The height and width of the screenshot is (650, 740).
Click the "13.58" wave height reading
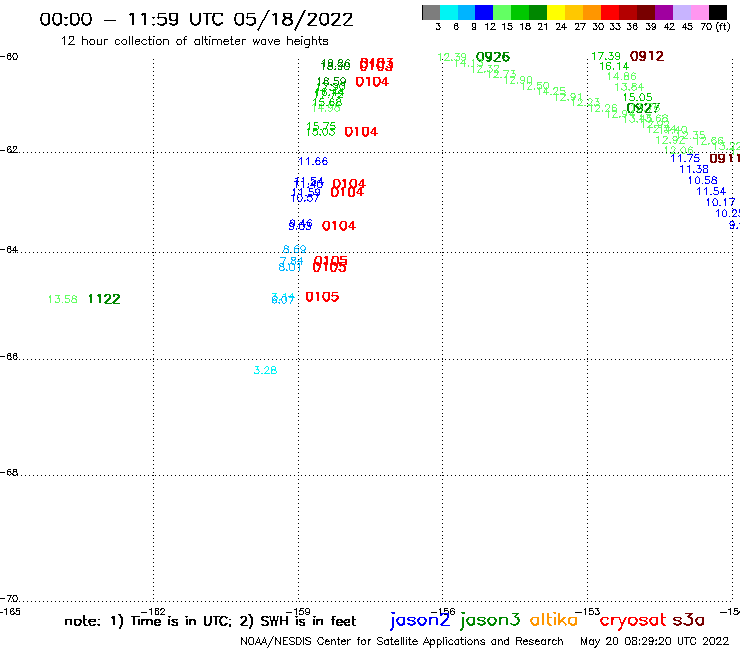62,299
